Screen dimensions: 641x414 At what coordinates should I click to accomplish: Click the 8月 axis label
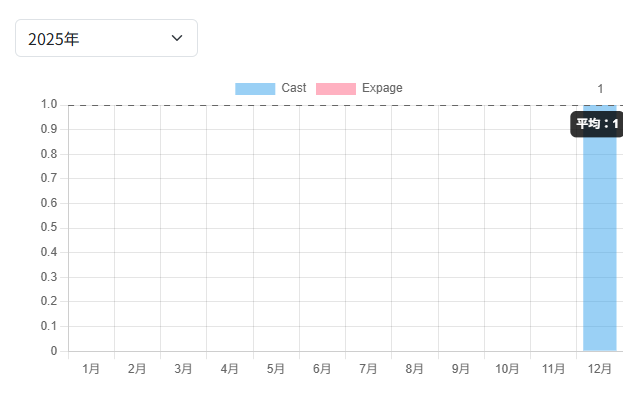(415, 369)
